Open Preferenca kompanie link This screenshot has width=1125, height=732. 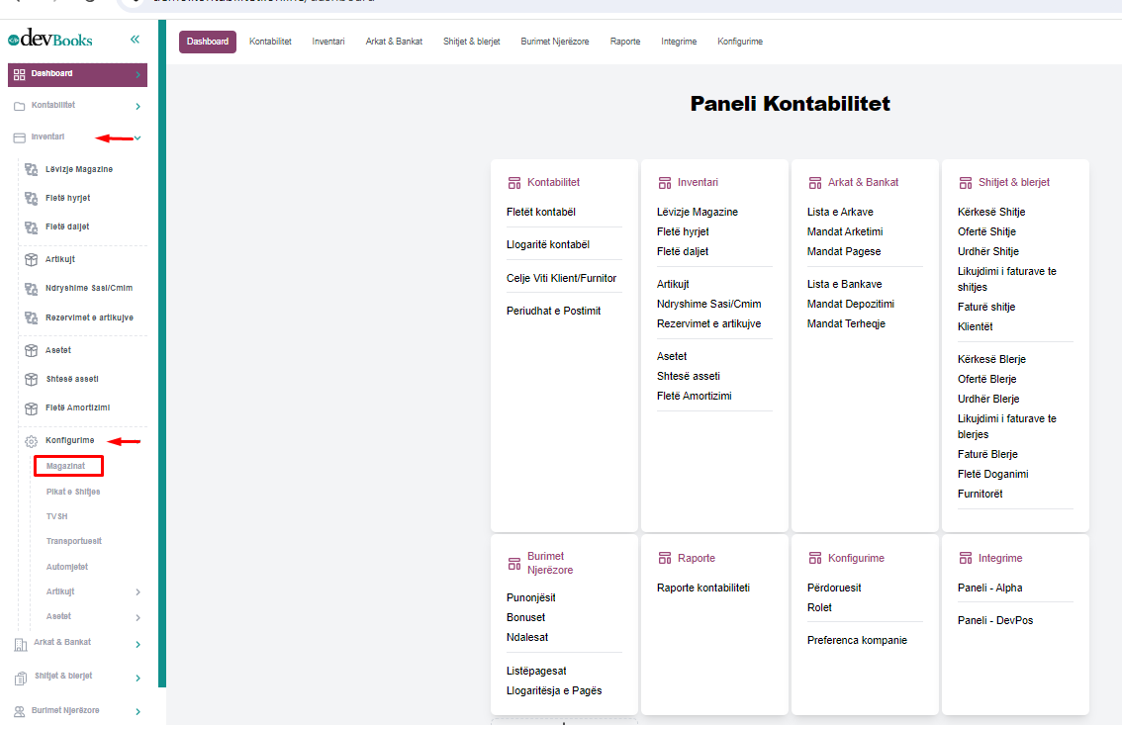click(x=857, y=640)
